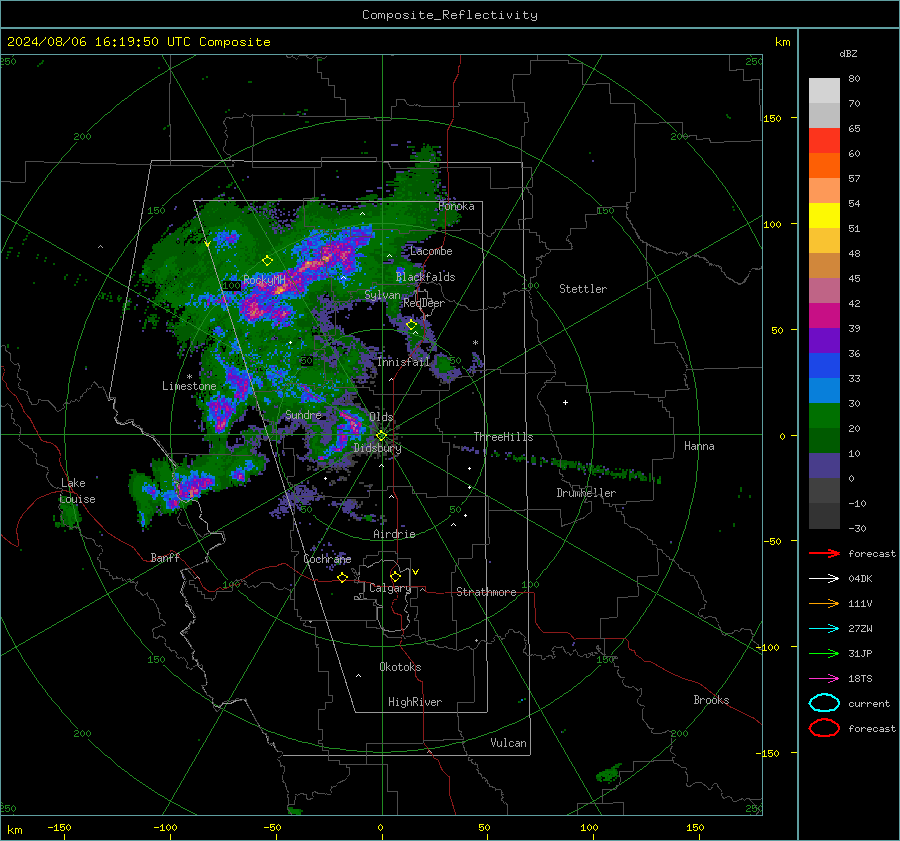Click the HighRiver town label
Screen dimensions: 900x841
click(x=415, y=702)
